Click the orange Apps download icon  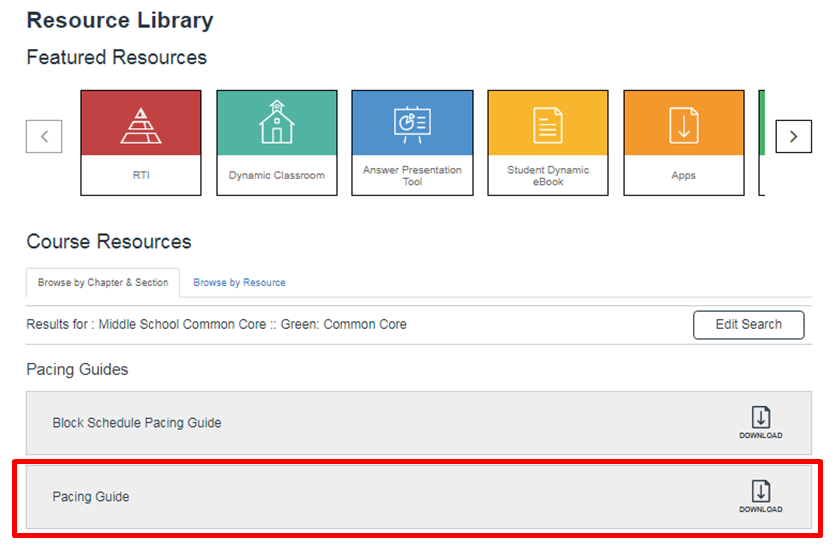[x=684, y=123]
